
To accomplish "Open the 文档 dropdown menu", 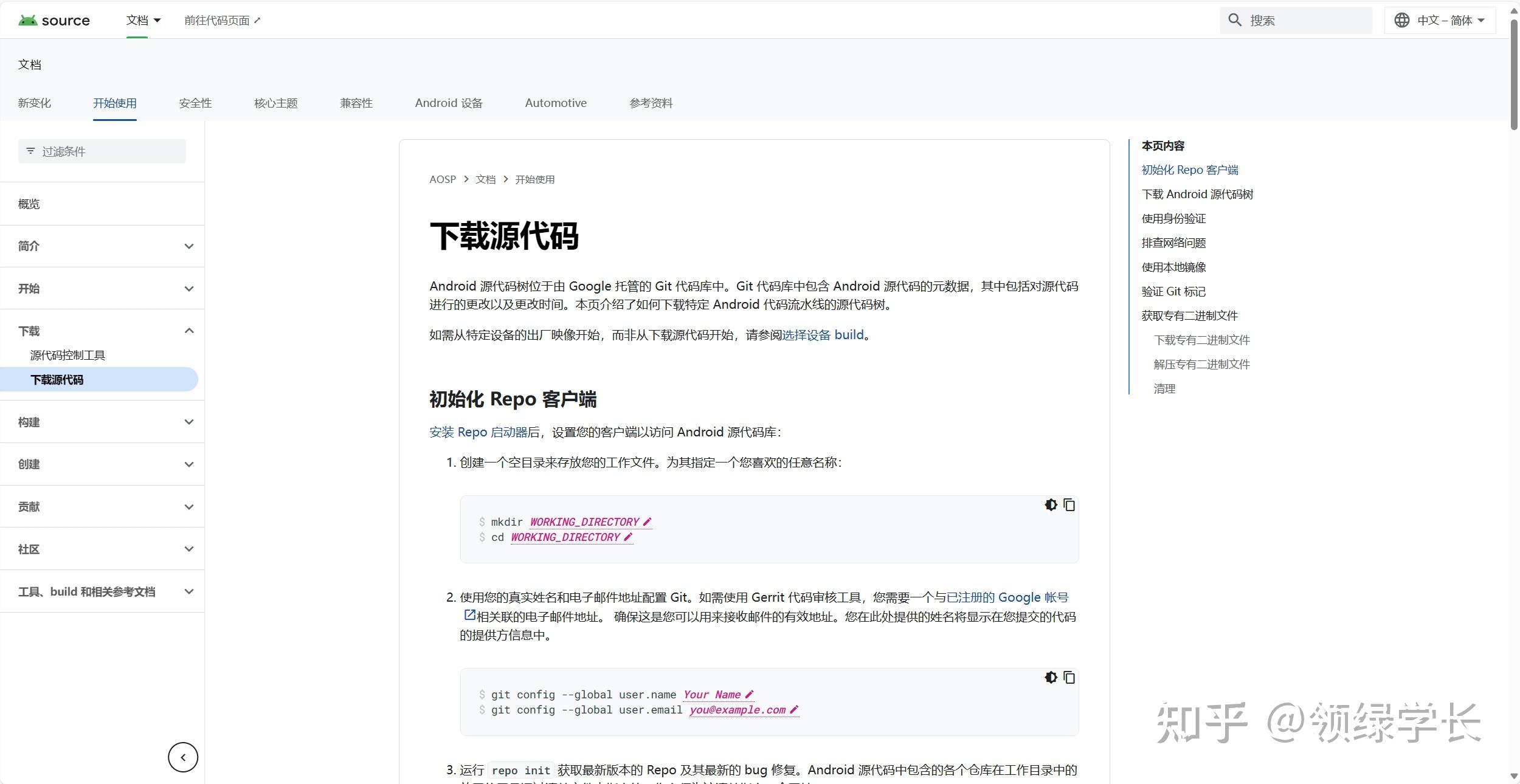I will click(143, 19).
